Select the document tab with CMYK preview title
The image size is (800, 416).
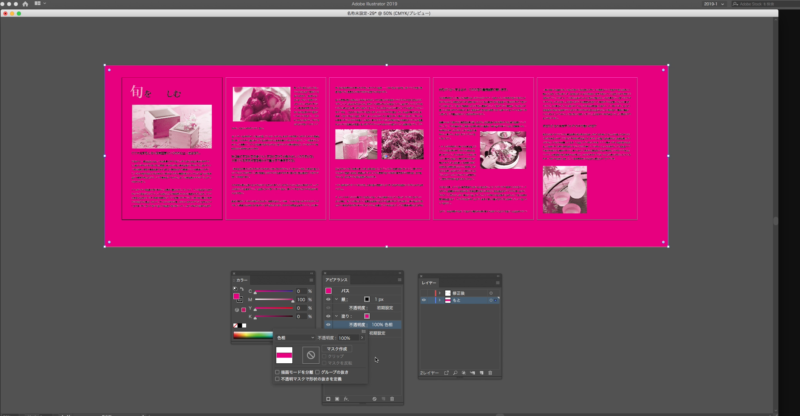point(389,13)
